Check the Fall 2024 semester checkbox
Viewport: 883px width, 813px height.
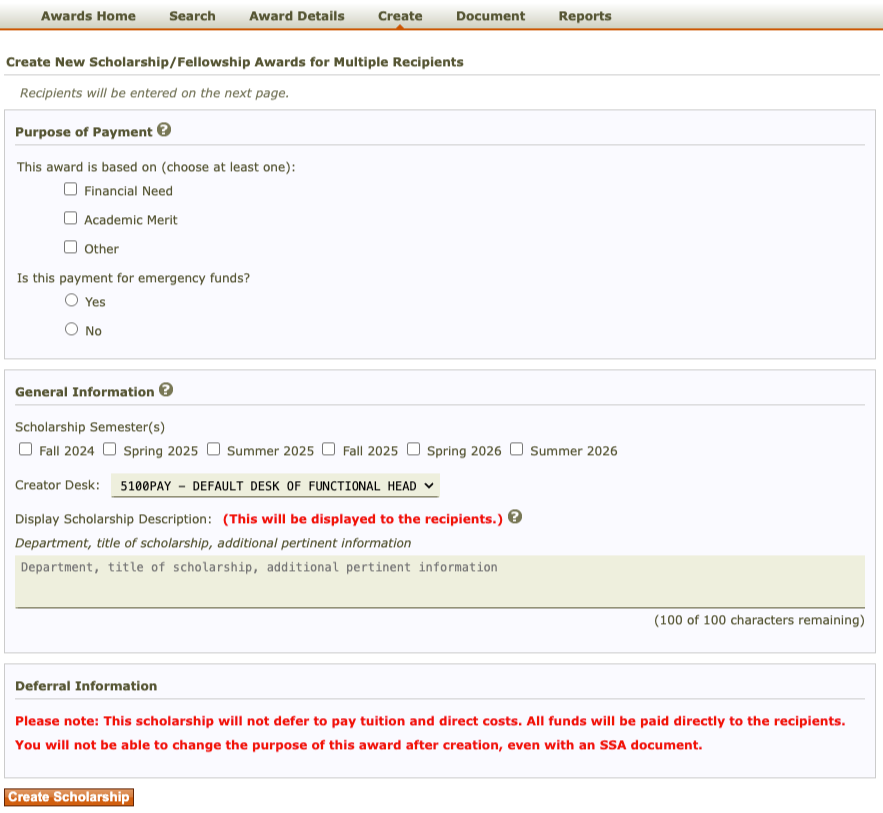point(25,449)
